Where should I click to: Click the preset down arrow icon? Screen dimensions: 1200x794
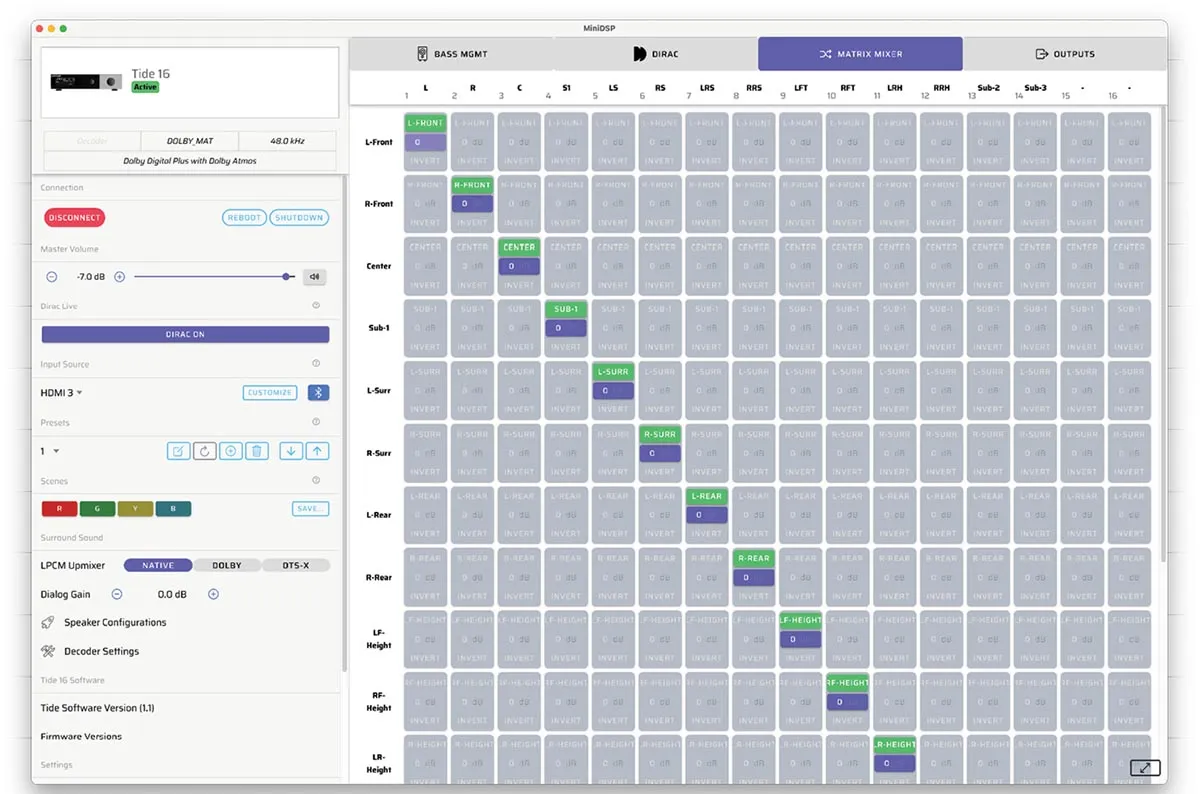point(291,451)
